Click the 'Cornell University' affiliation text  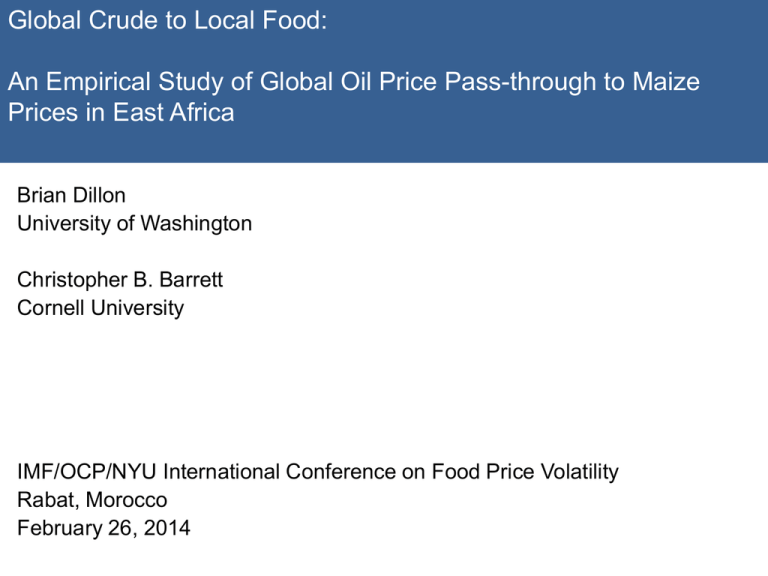tap(100, 308)
